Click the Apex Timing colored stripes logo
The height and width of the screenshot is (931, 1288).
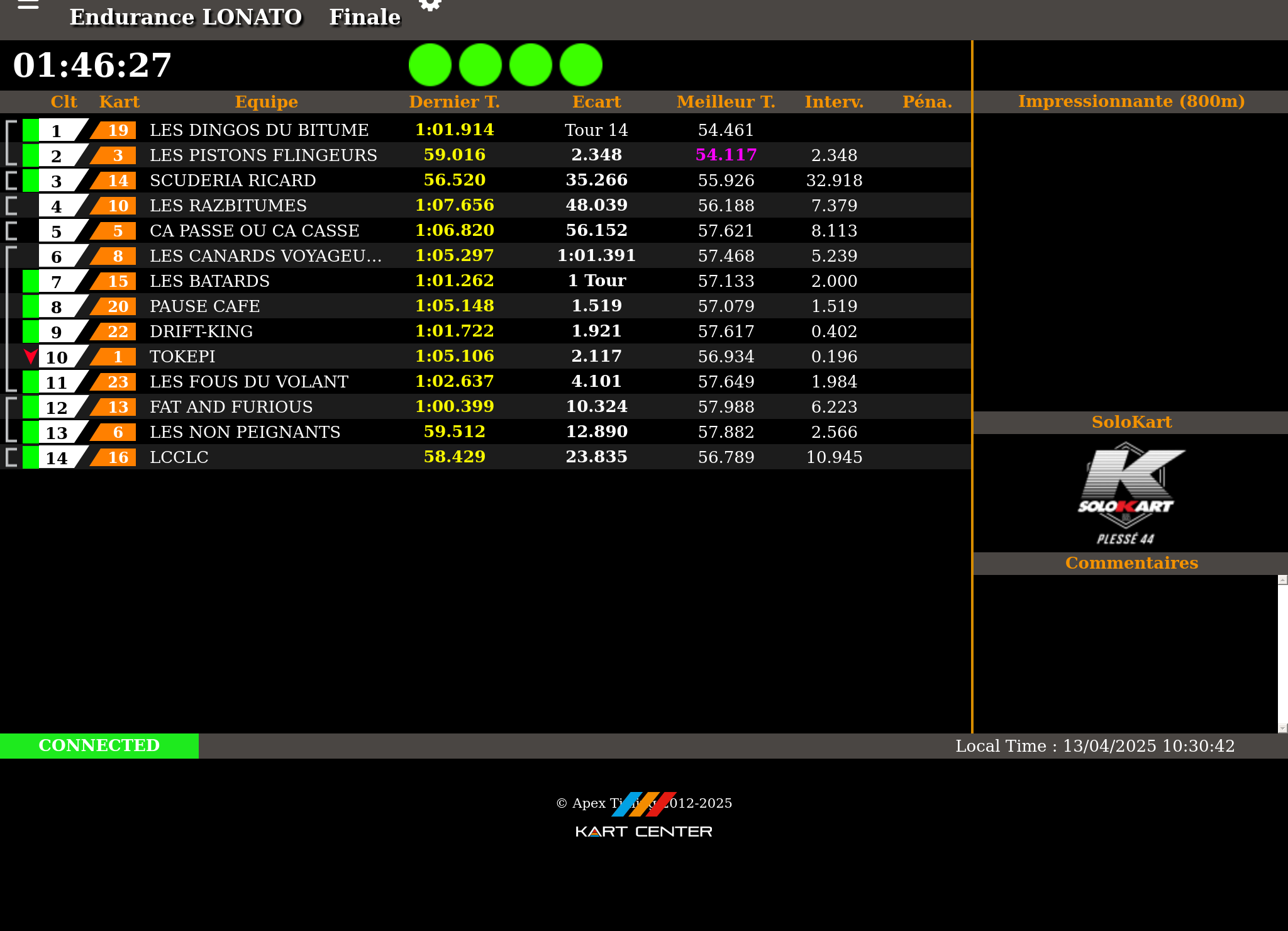point(644,804)
